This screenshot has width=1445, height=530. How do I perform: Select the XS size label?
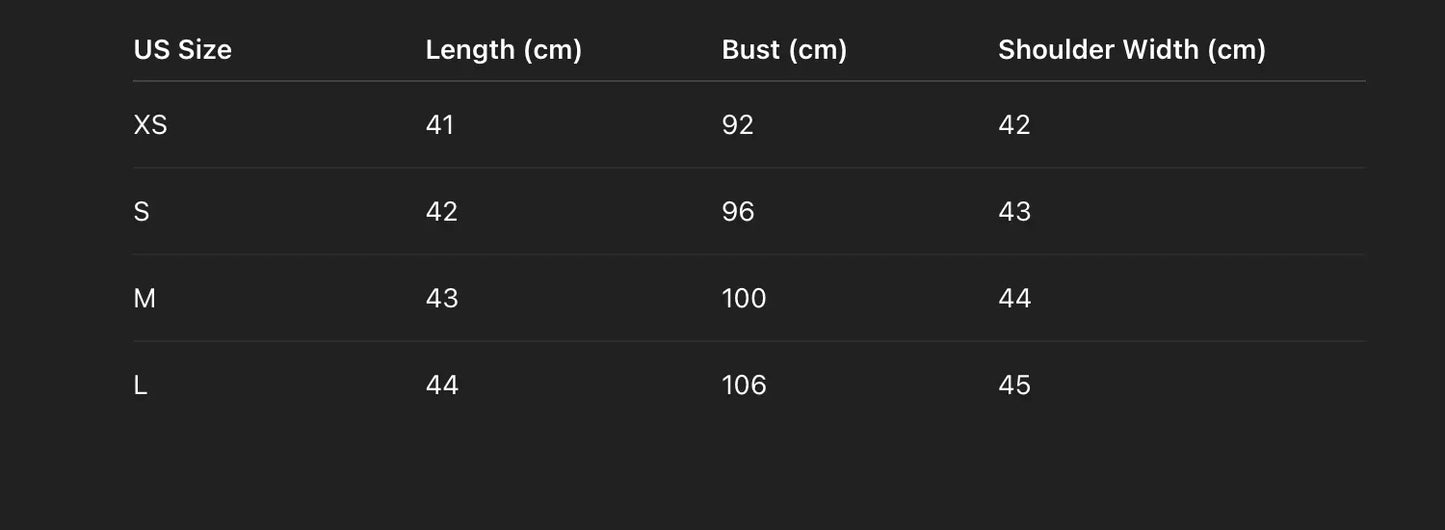[150, 125]
